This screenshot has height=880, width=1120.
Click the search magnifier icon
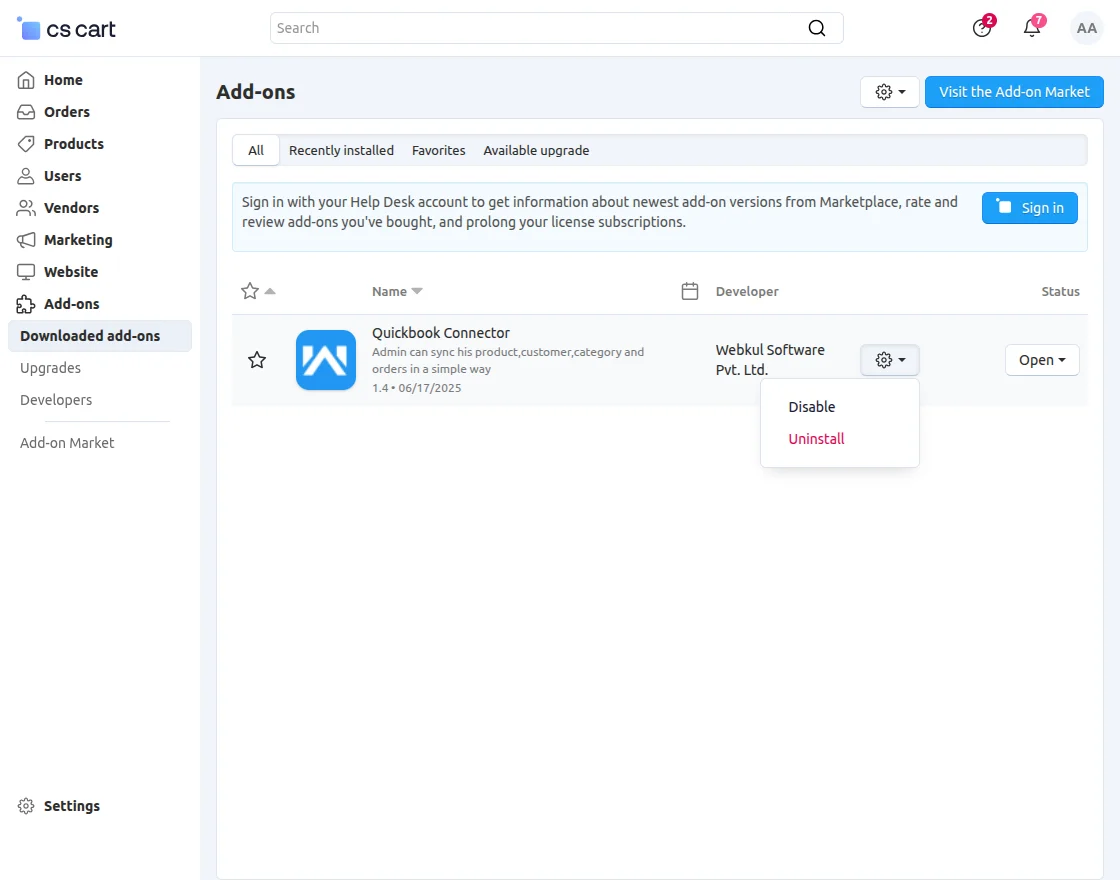pos(817,28)
